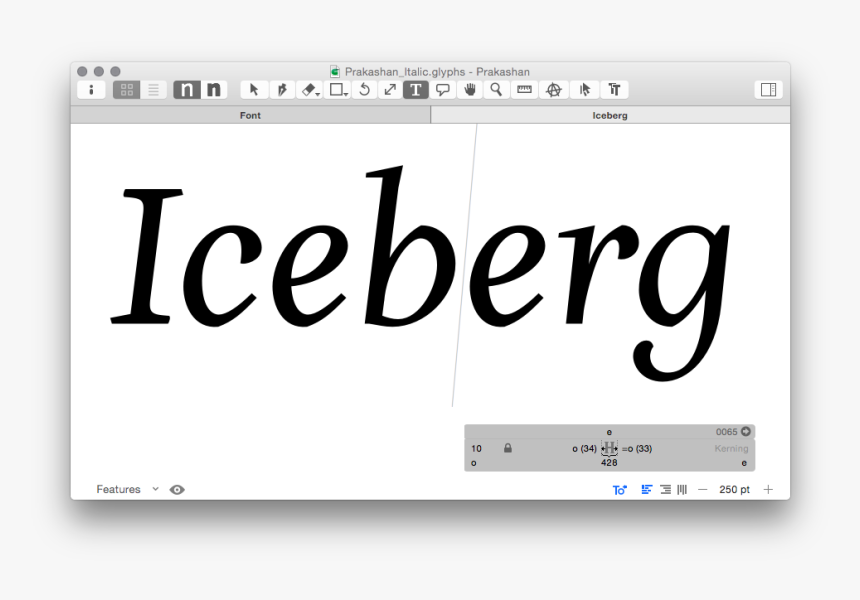Open the Font Info button
Image resolution: width=860 pixels, height=600 pixels.
click(91, 89)
